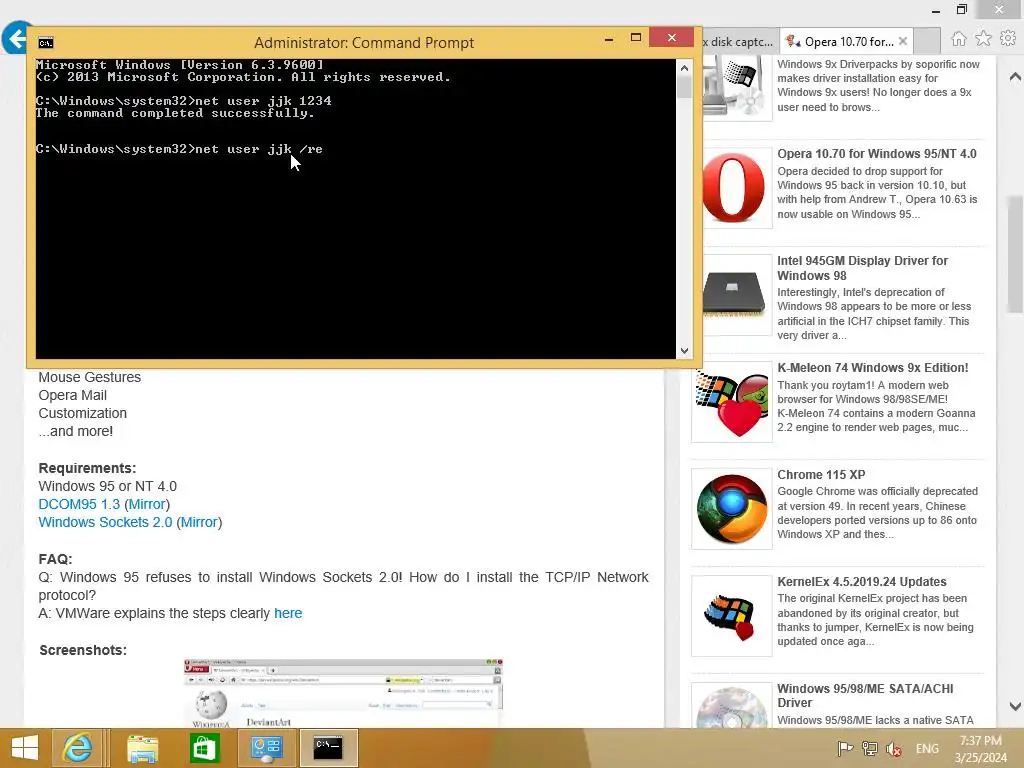Close the Command Prompt with red X
Image resolution: width=1024 pixels, height=768 pixels.
point(671,37)
